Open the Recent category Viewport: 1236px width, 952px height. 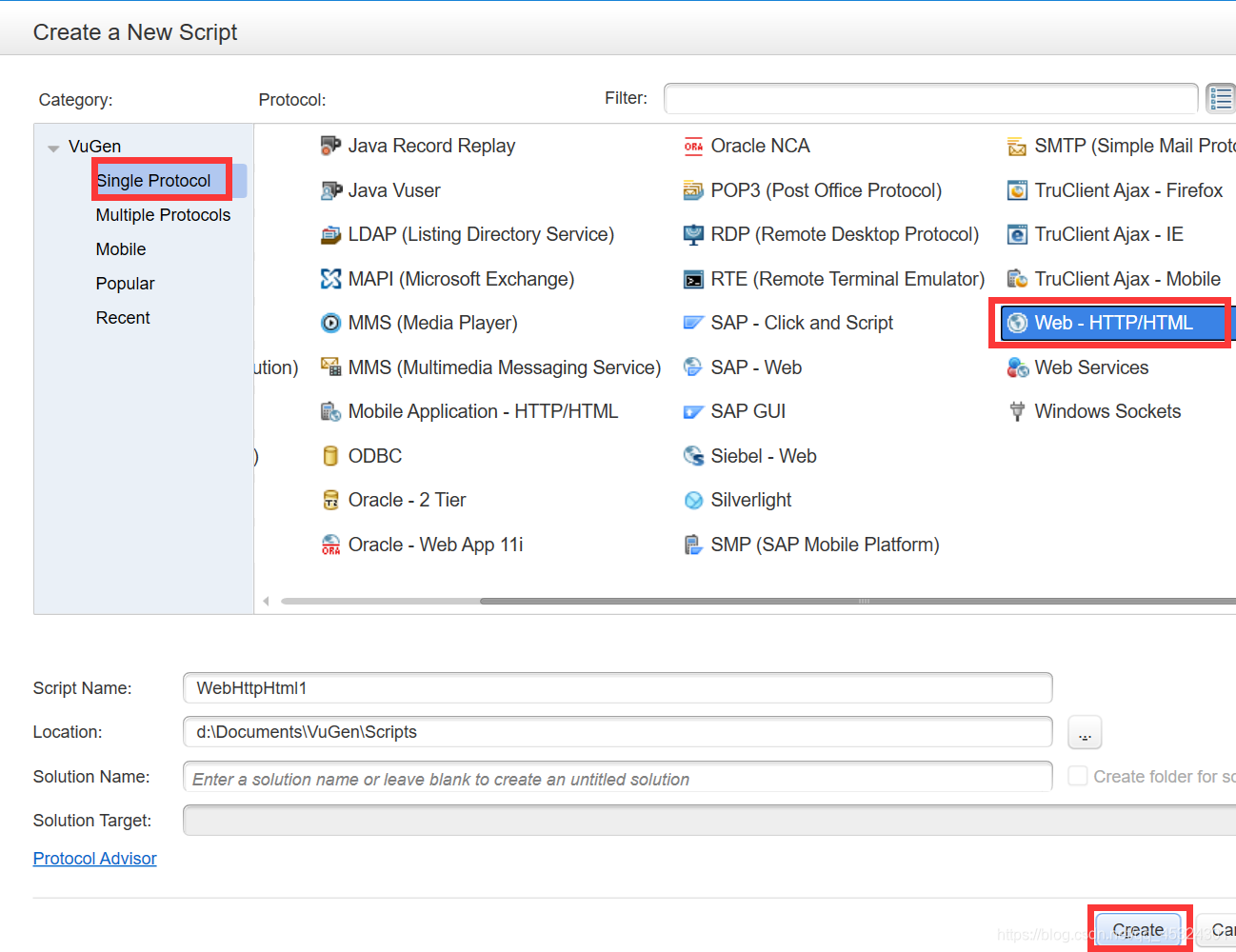pos(123,318)
